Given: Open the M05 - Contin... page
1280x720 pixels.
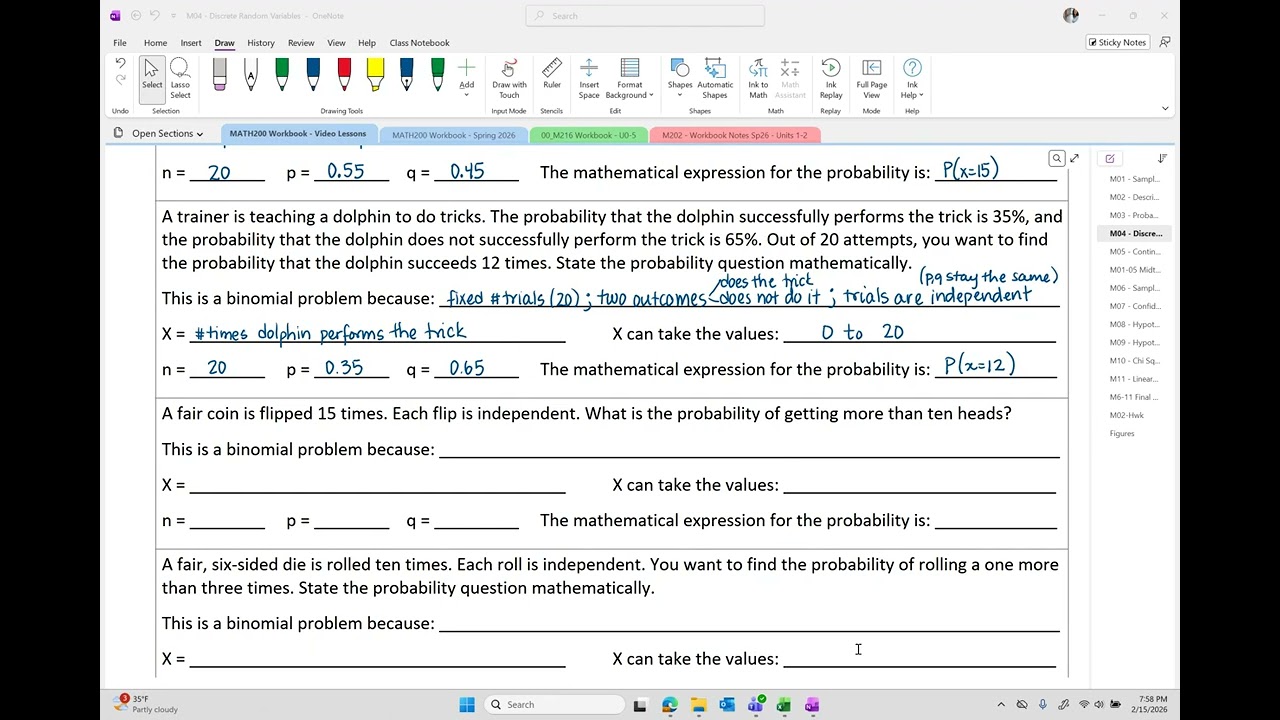Looking at the screenshot, I should coord(1134,252).
